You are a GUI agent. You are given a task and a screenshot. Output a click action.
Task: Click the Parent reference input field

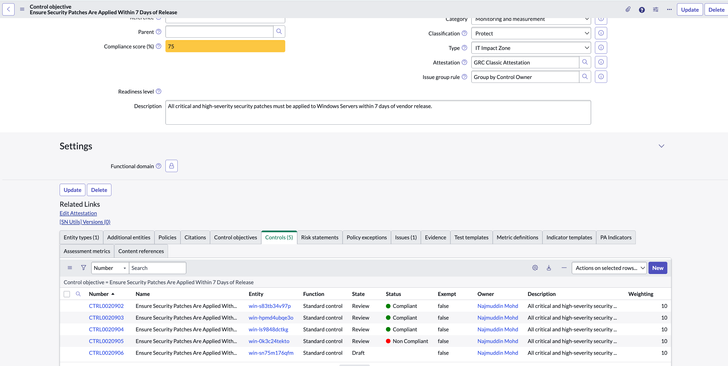(219, 32)
